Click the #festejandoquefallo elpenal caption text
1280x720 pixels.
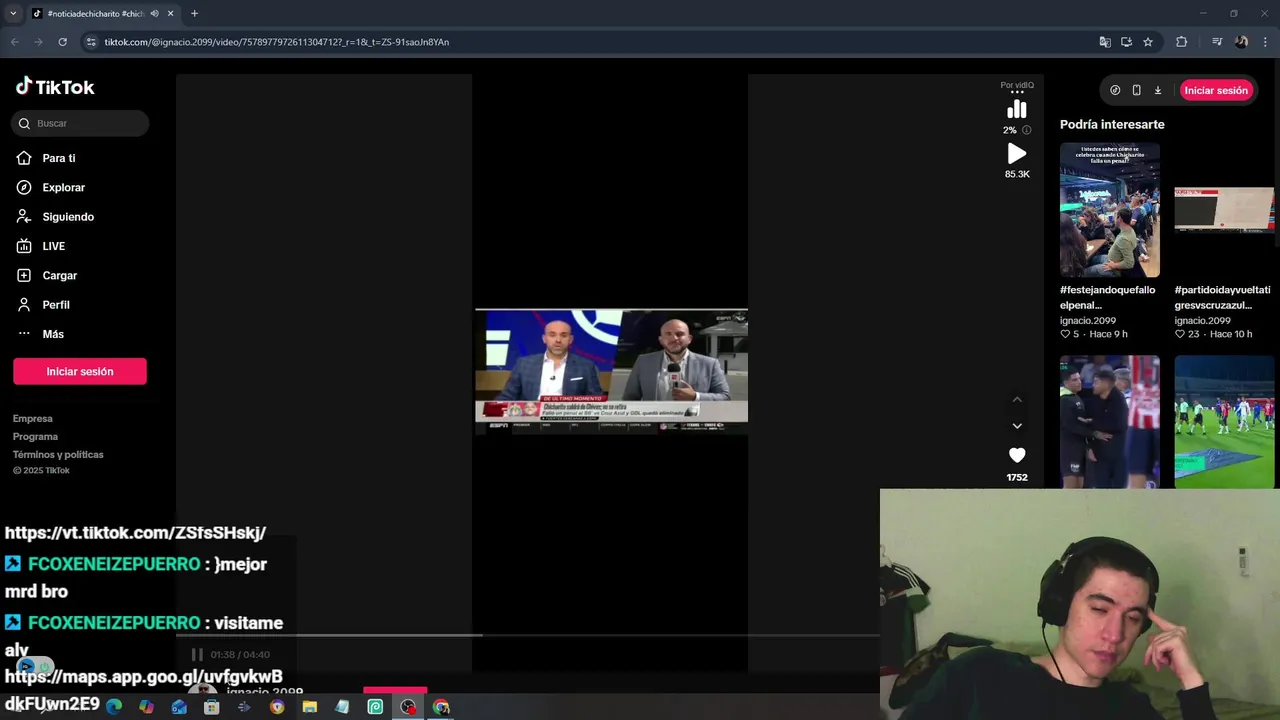pyautogui.click(x=1107, y=297)
